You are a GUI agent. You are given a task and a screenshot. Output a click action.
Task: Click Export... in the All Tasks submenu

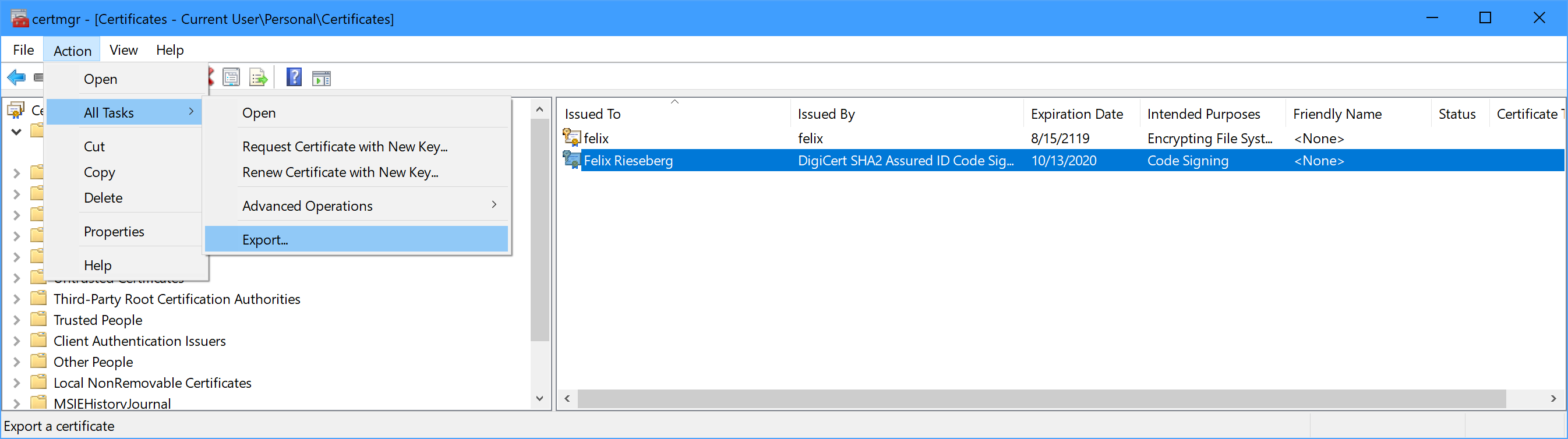click(x=356, y=239)
